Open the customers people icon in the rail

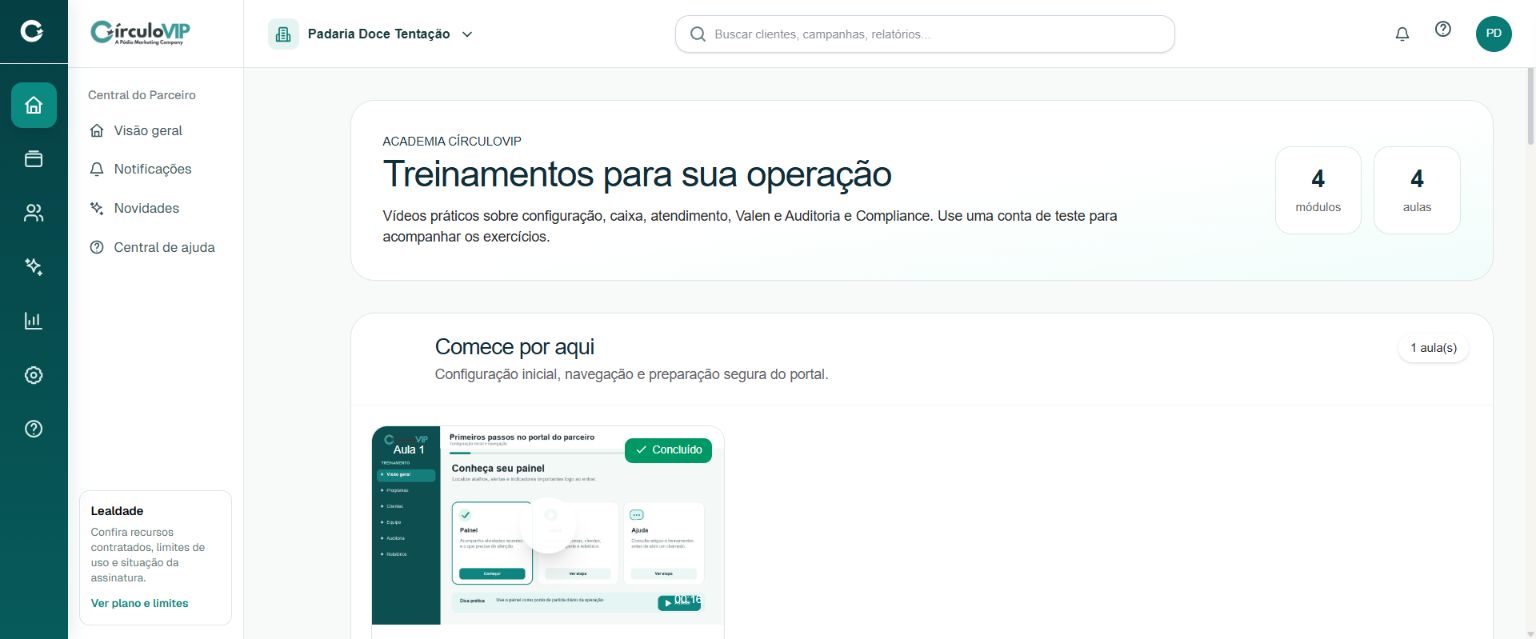click(34, 213)
